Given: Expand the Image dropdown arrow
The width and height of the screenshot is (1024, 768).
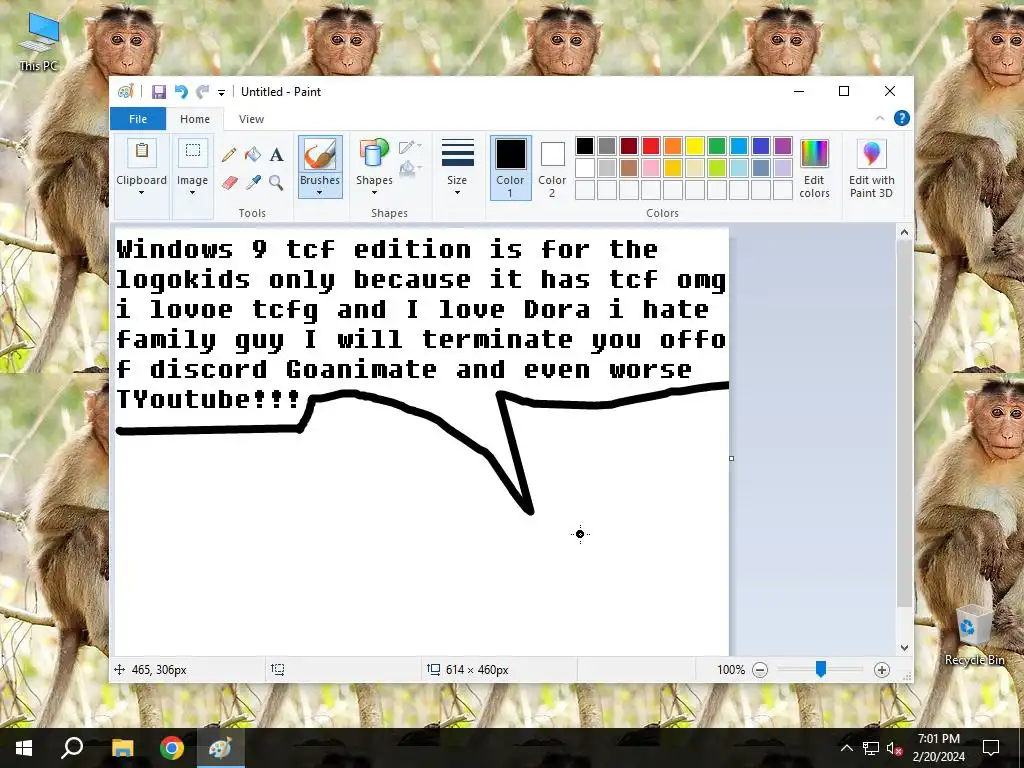Looking at the screenshot, I should click(192, 193).
